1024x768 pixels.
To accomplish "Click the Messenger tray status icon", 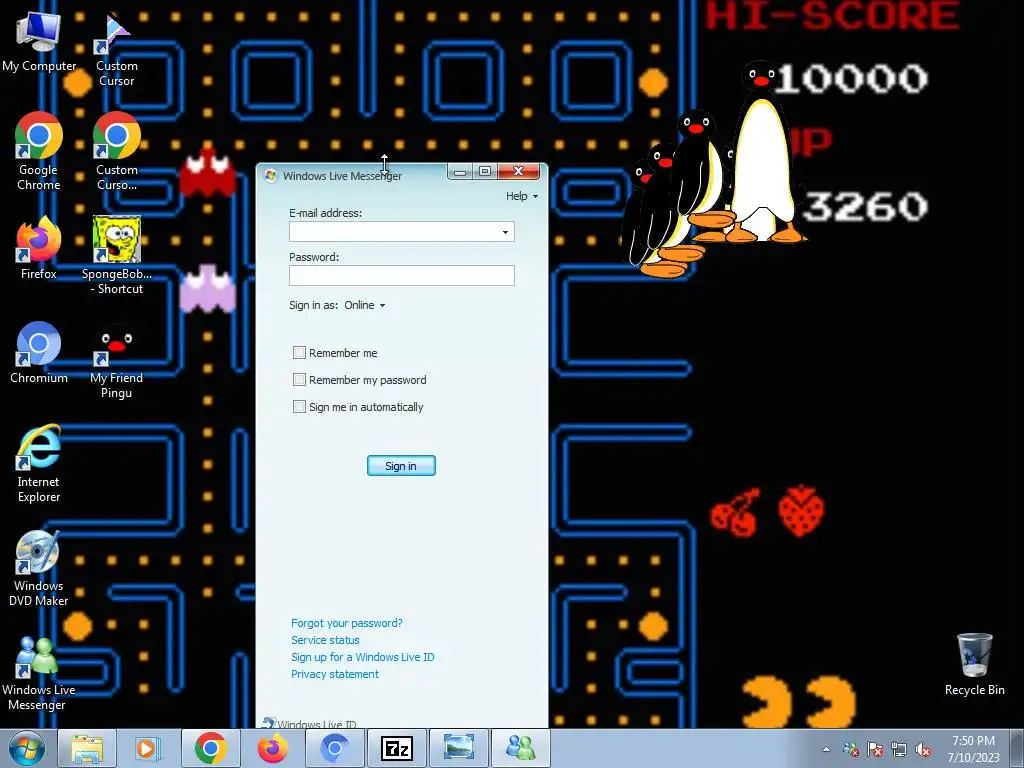I will [851, 749].
